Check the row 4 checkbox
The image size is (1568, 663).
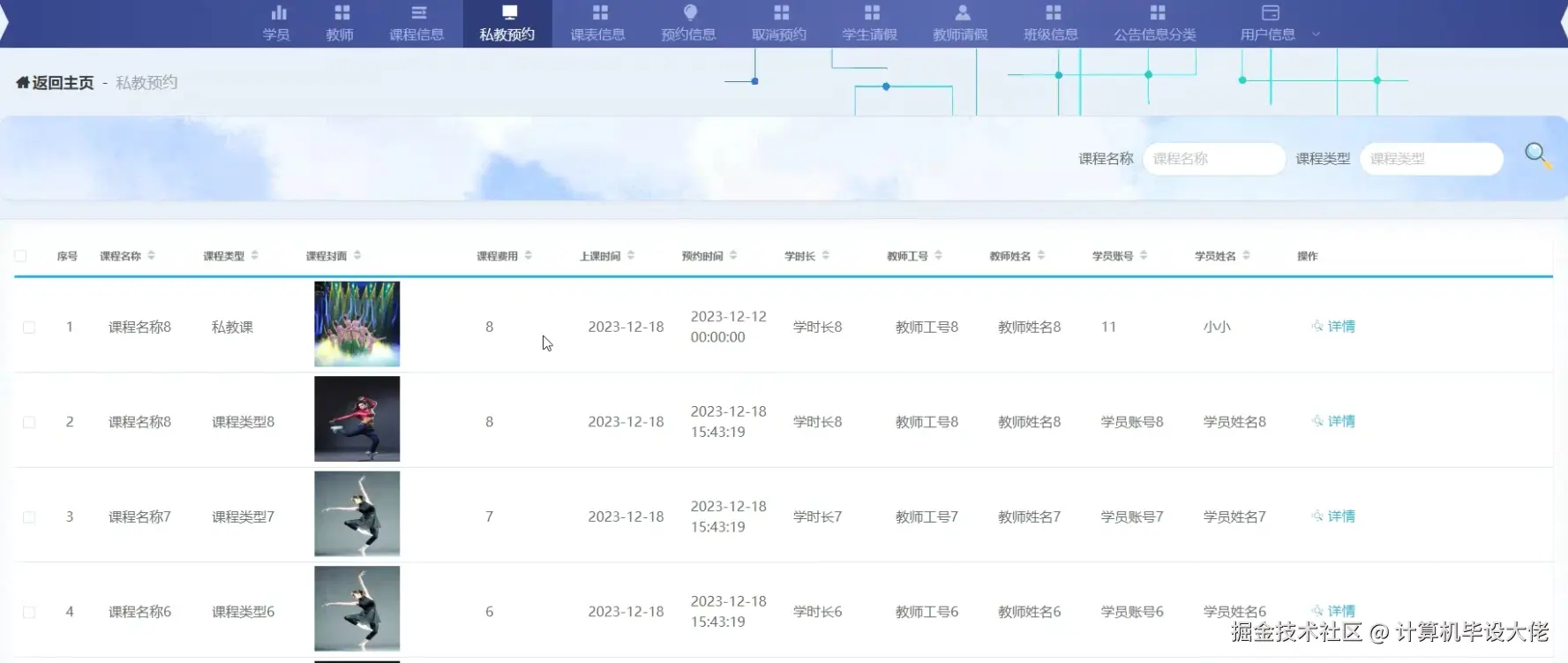[x=29, y=612]
